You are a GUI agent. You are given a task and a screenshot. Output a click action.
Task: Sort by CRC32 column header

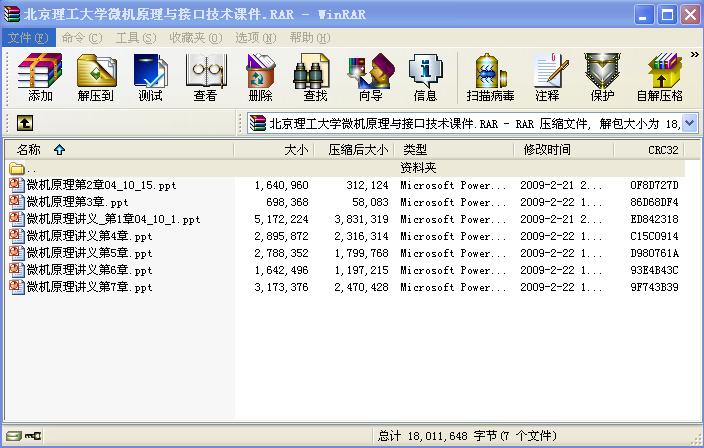point(649,149)
